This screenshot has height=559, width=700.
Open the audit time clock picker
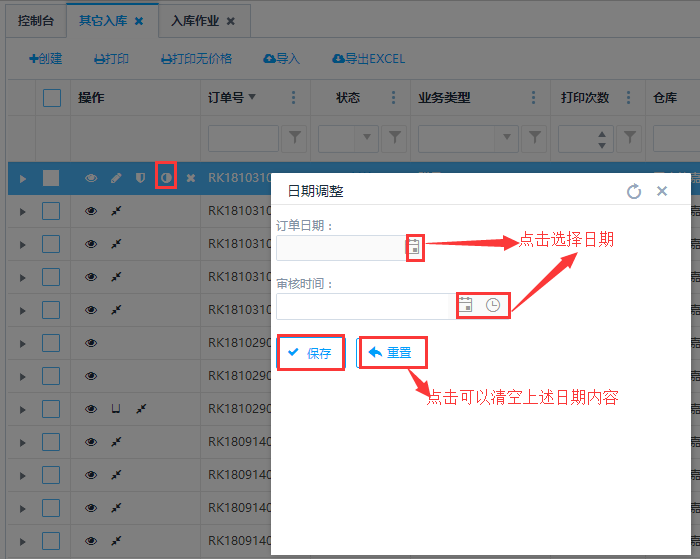click(x=493, y=305)
